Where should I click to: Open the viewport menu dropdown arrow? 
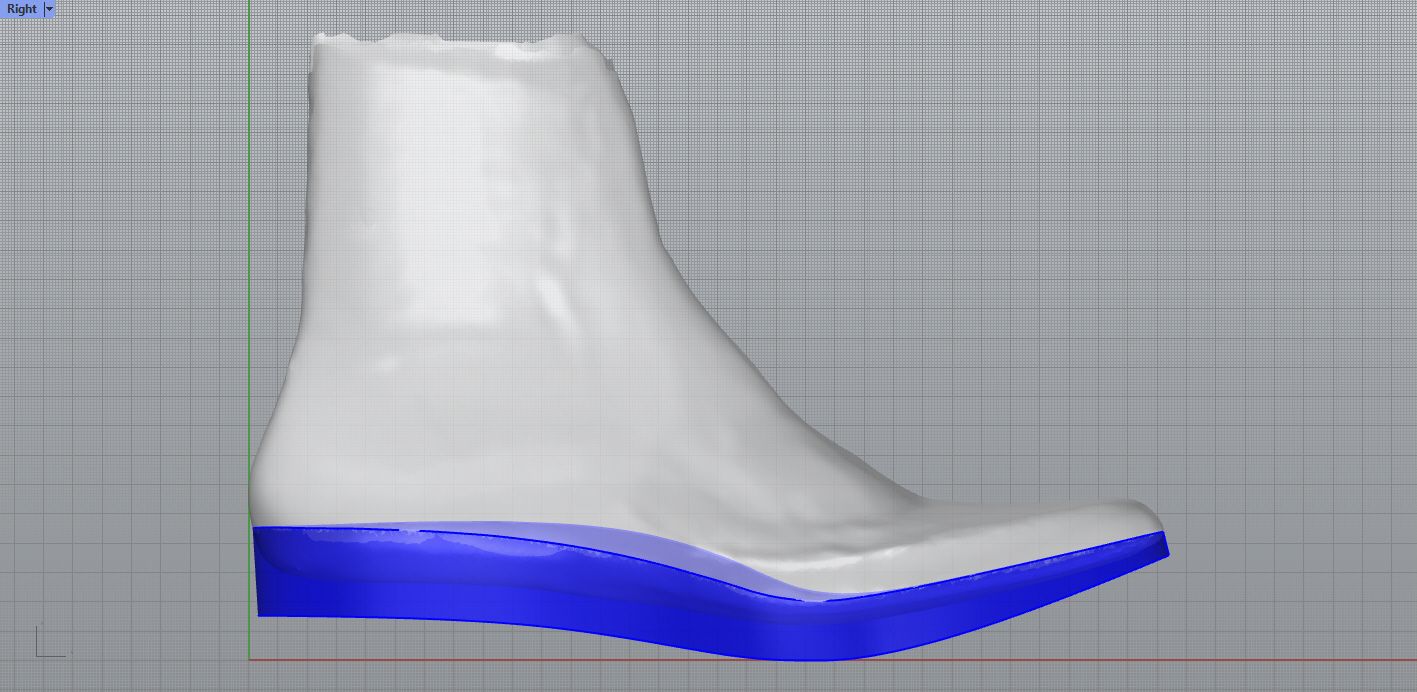click(50, 9)
